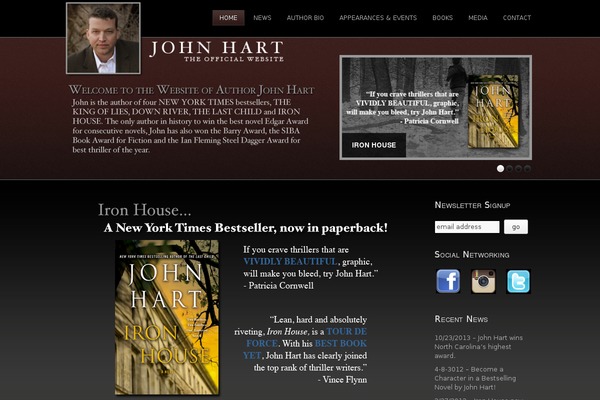Screen dimensions: 600x400
Task: Open the Facebook social icon
Action: (x=448, y=281)
